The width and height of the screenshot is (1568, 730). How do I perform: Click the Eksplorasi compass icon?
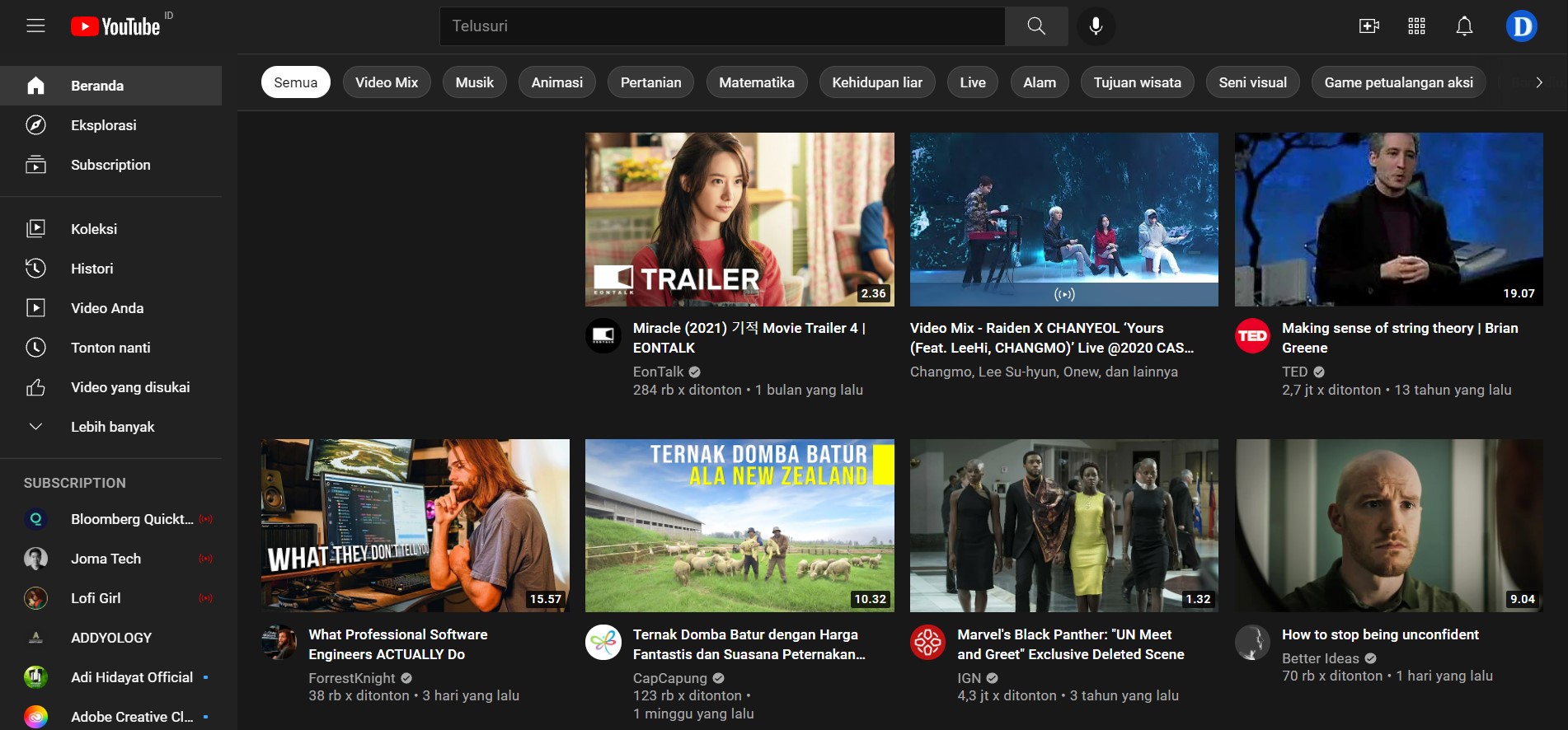click(x=35, y=125)
